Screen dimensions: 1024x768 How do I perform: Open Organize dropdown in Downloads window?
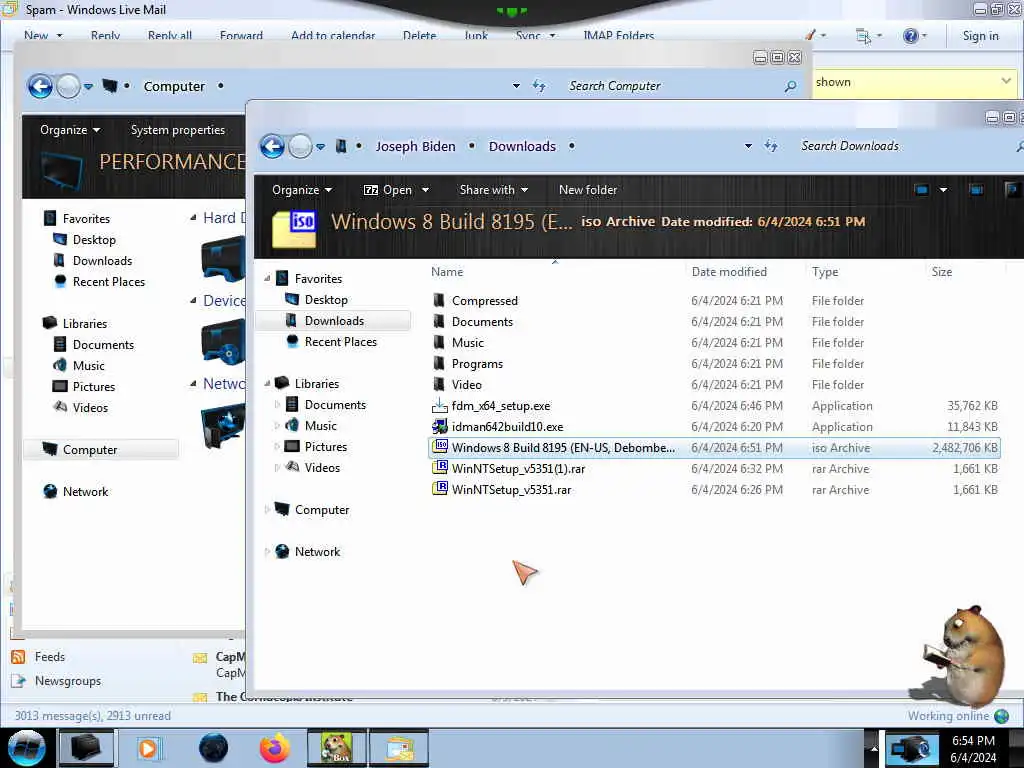coord(302,190)
